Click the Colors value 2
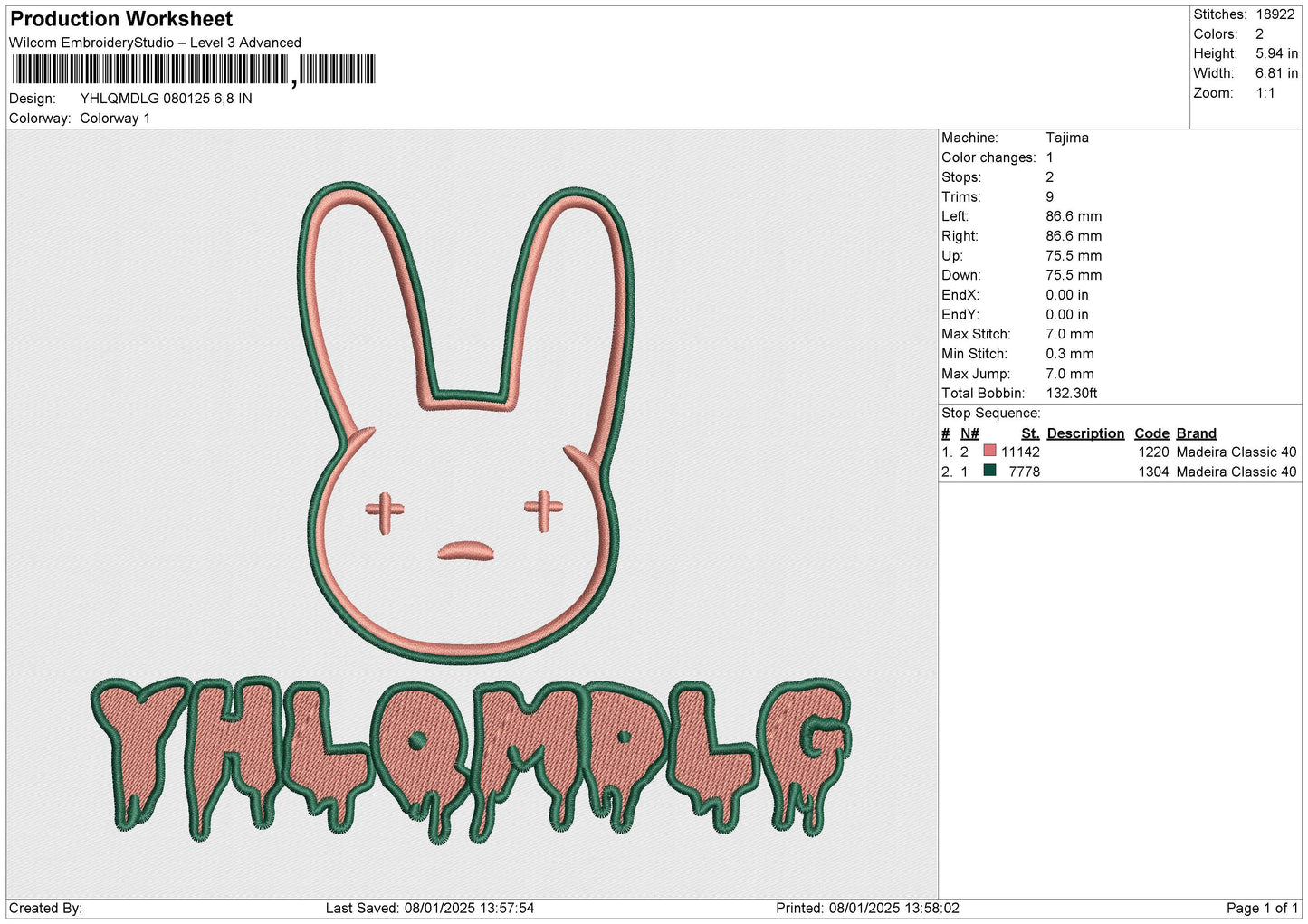 point(1259,34)
